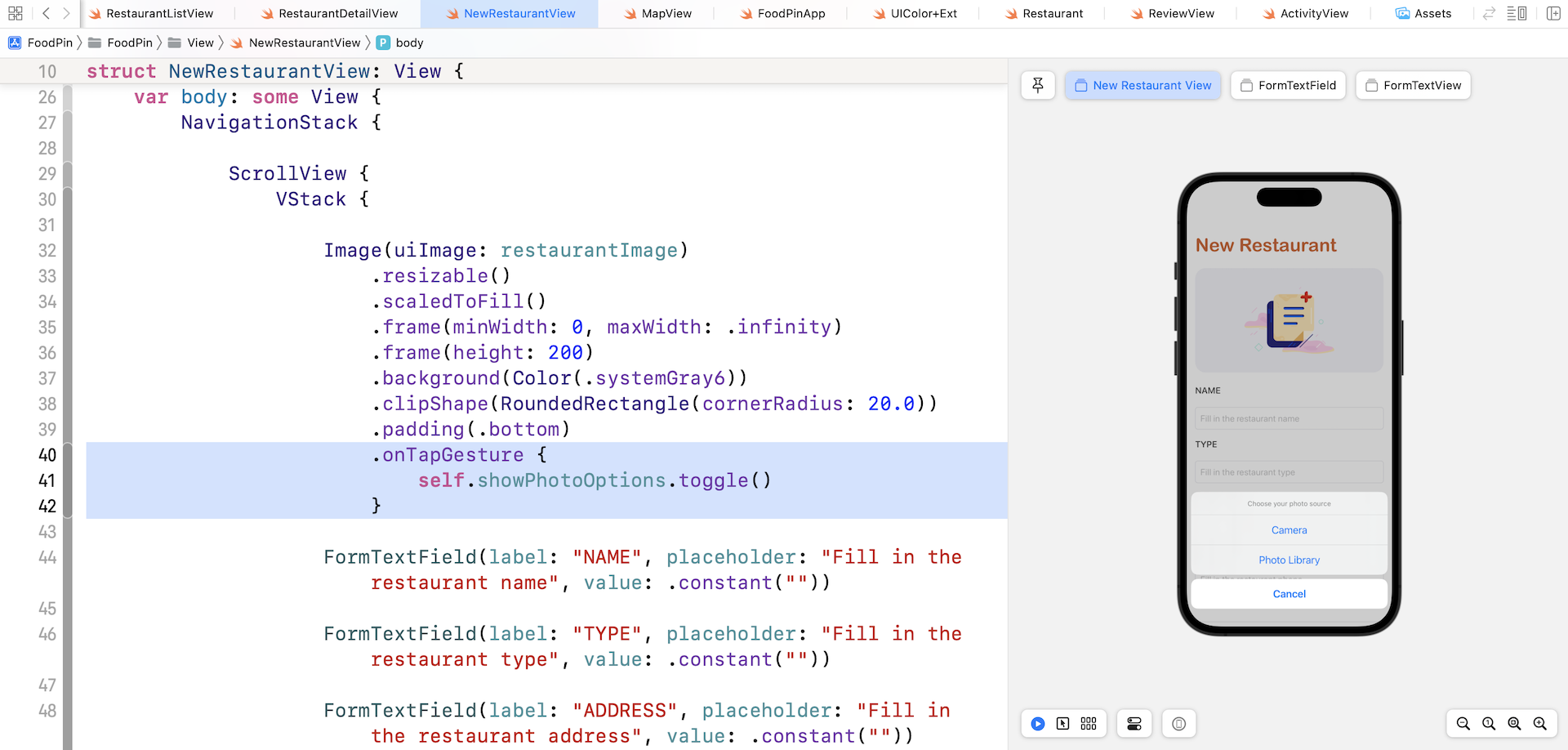Viewport: 1568px width, 750px height.
Task: Expand the body symbol in jump bar
Action: 409,42
